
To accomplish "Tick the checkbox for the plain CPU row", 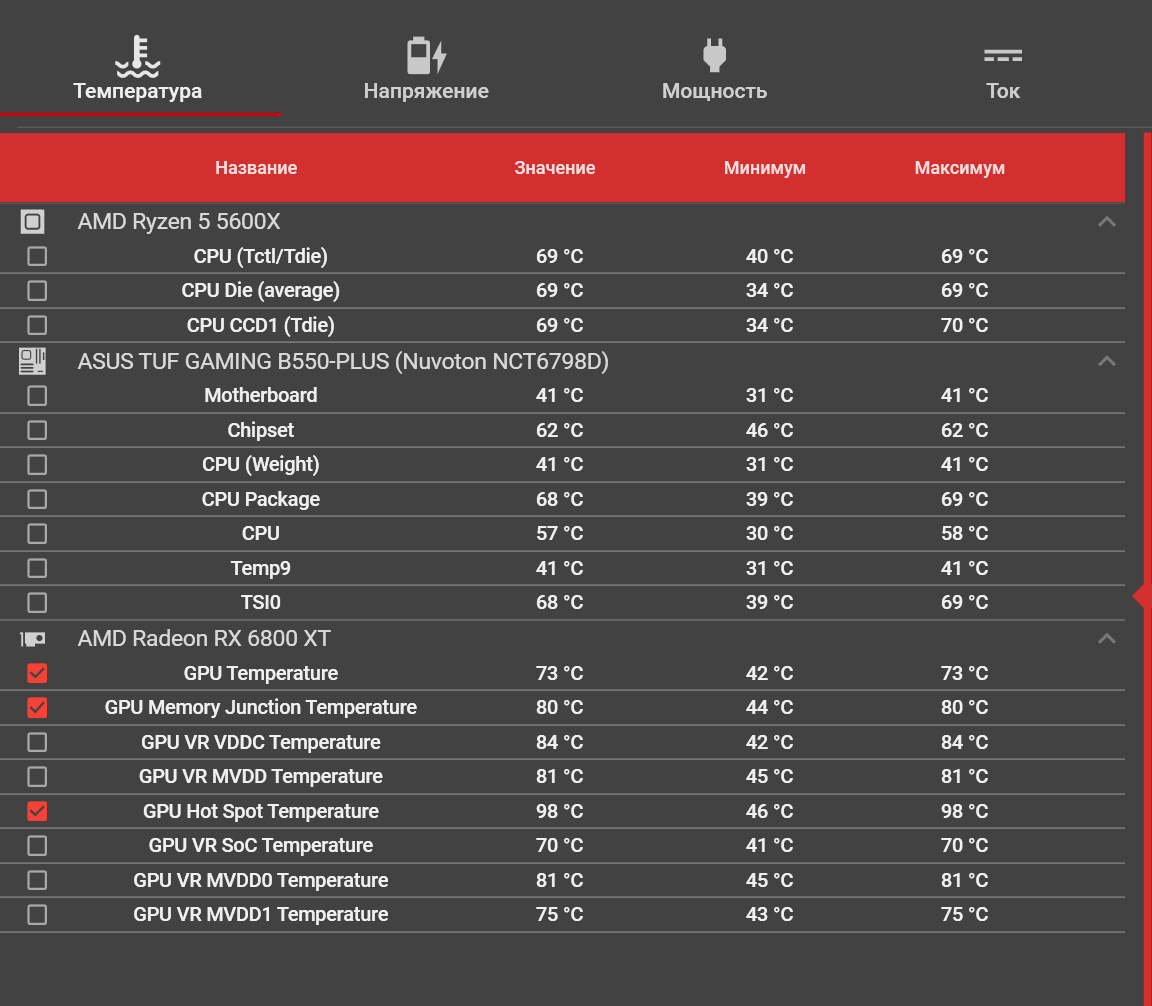I will (x=37, y=533).
